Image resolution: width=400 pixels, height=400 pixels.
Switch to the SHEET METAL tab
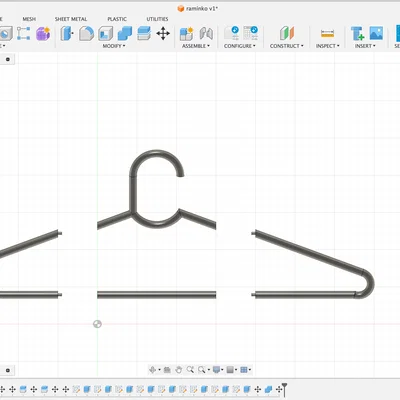71,19
